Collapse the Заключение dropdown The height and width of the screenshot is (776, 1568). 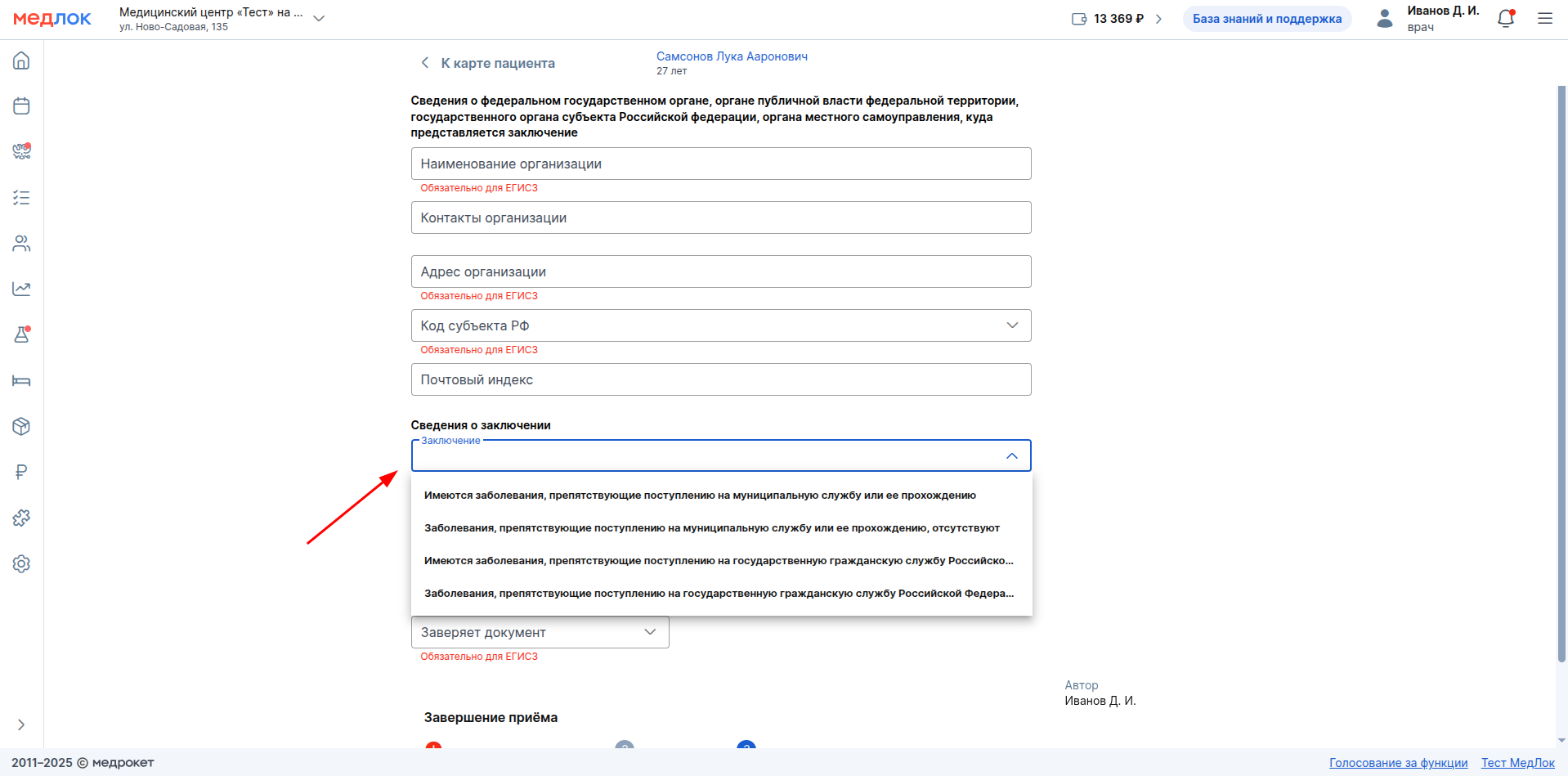[x=1012, y=456]
